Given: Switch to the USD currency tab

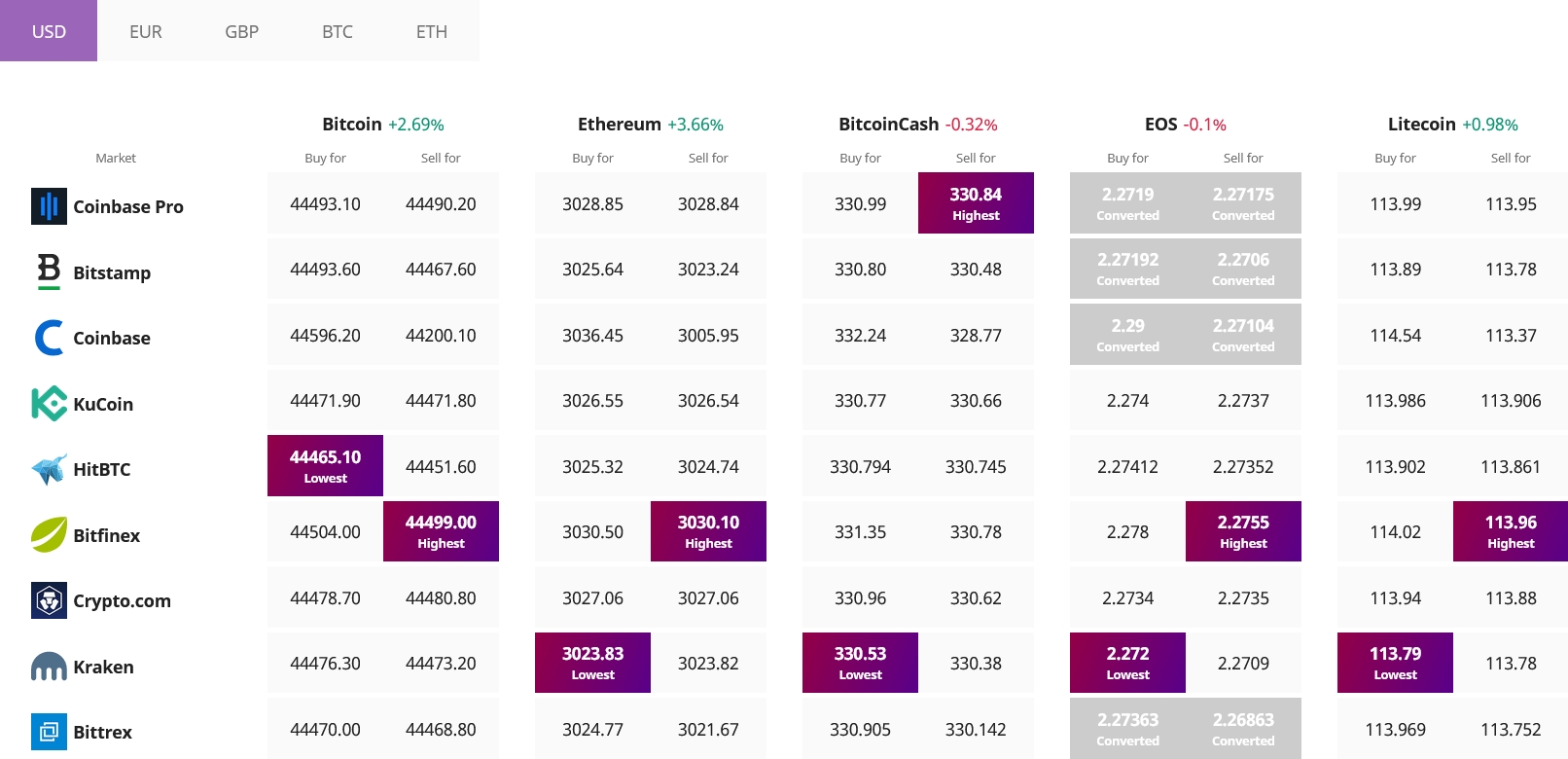Looking at the screenshot, I should [49, 31].
